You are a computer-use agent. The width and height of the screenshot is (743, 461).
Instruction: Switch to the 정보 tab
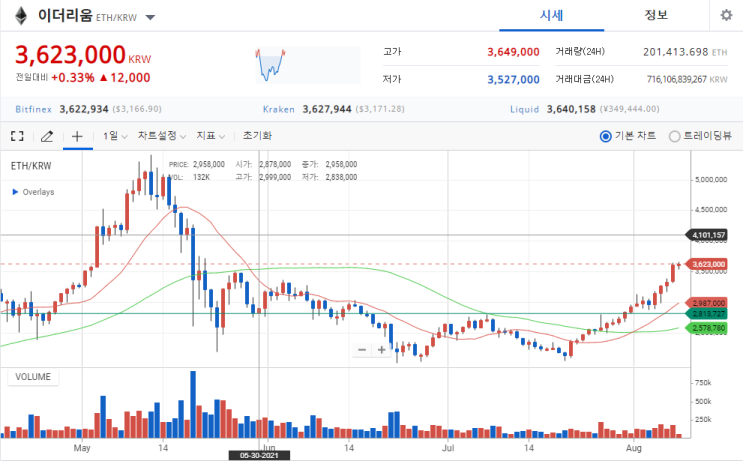coord(656,16)
